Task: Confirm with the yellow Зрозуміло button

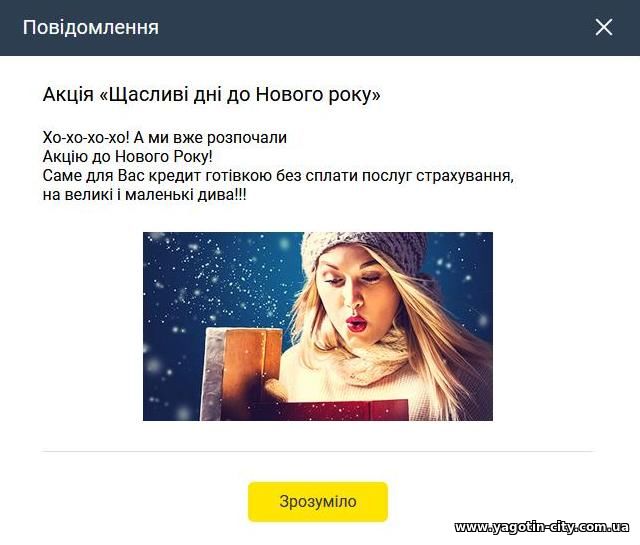Action: pyautogui.click(x=318, y=502)
